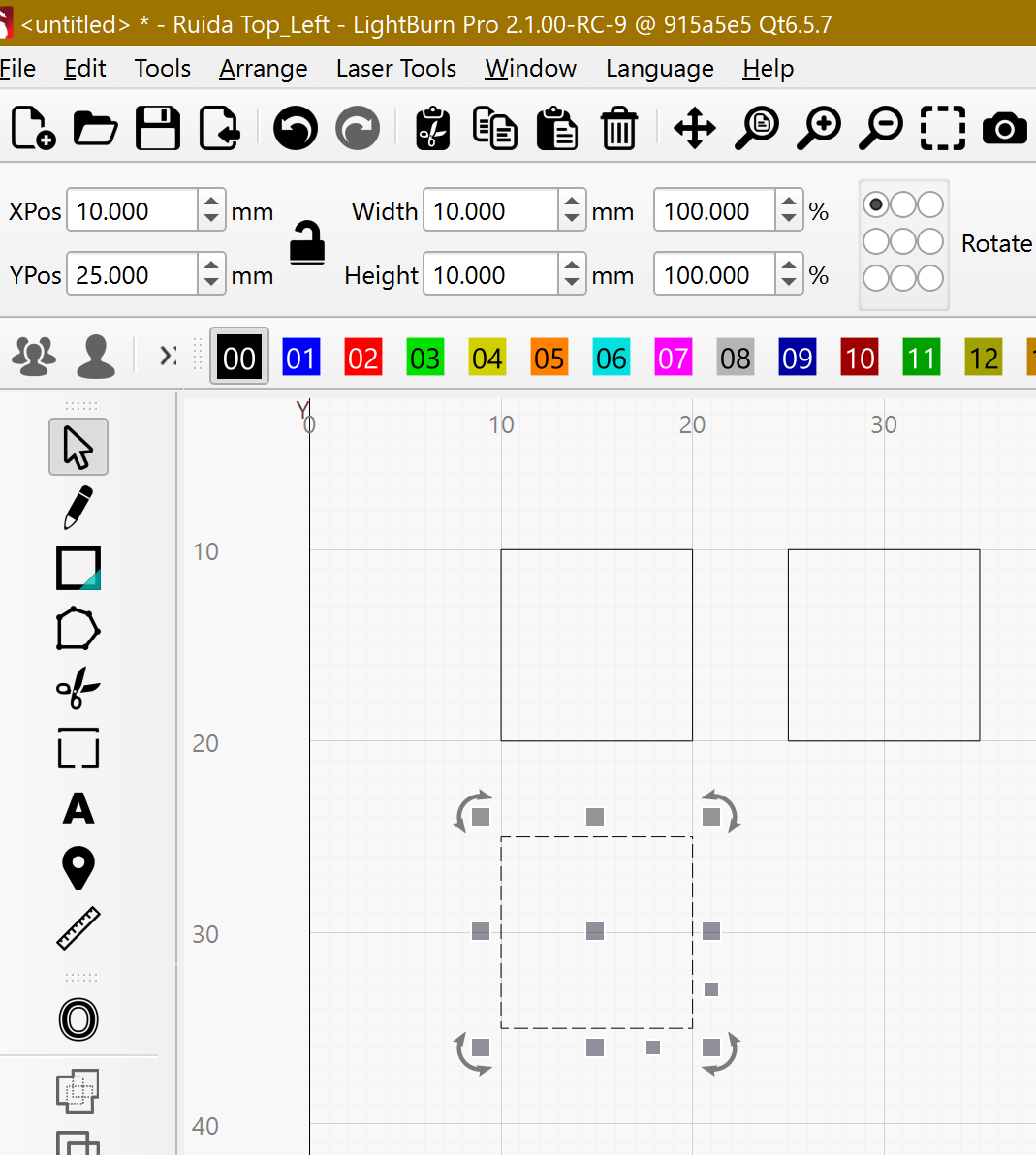Image resolution: width=1036 pixels, height=1155 pixels.
Task: Expand the toolbar overflow chevron
Action: 168,357
